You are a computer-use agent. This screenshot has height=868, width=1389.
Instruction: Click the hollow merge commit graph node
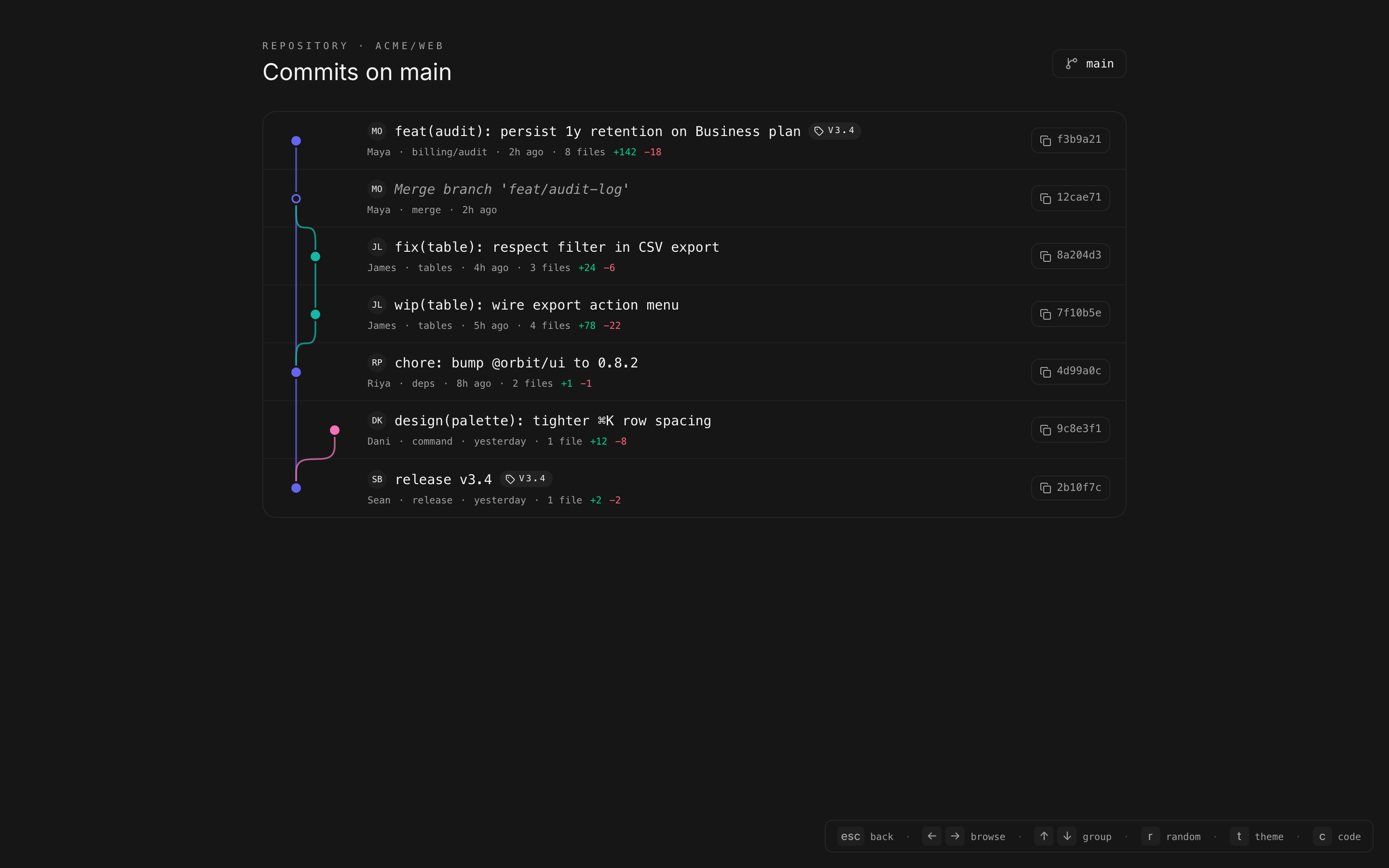296,199
